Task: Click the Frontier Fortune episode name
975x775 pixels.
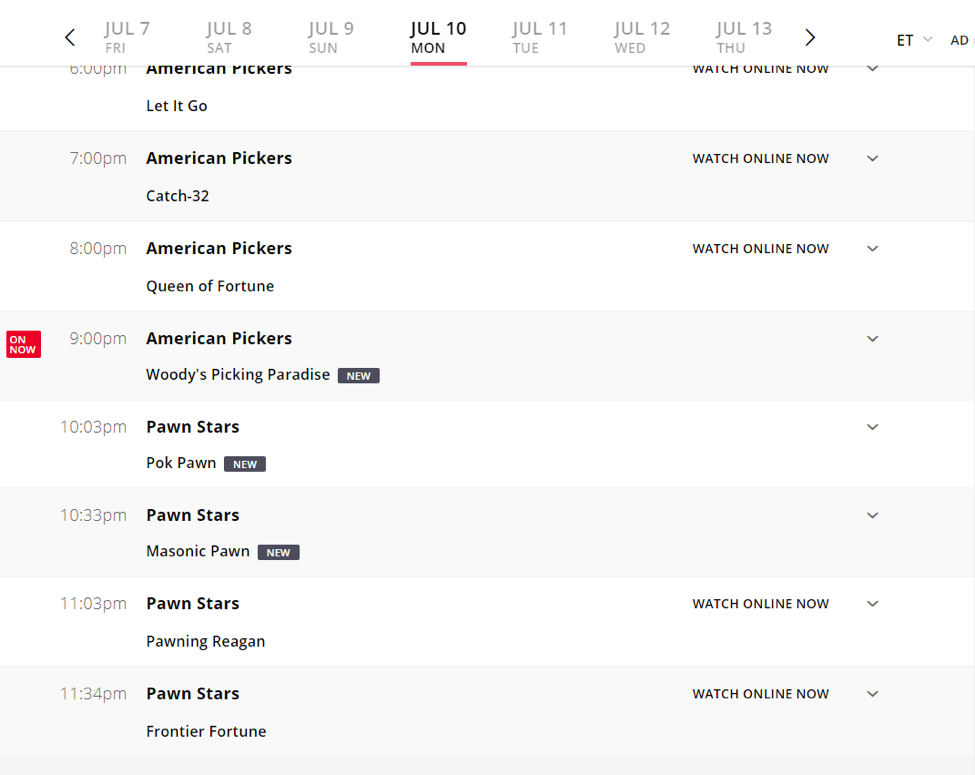Action: 206,732
